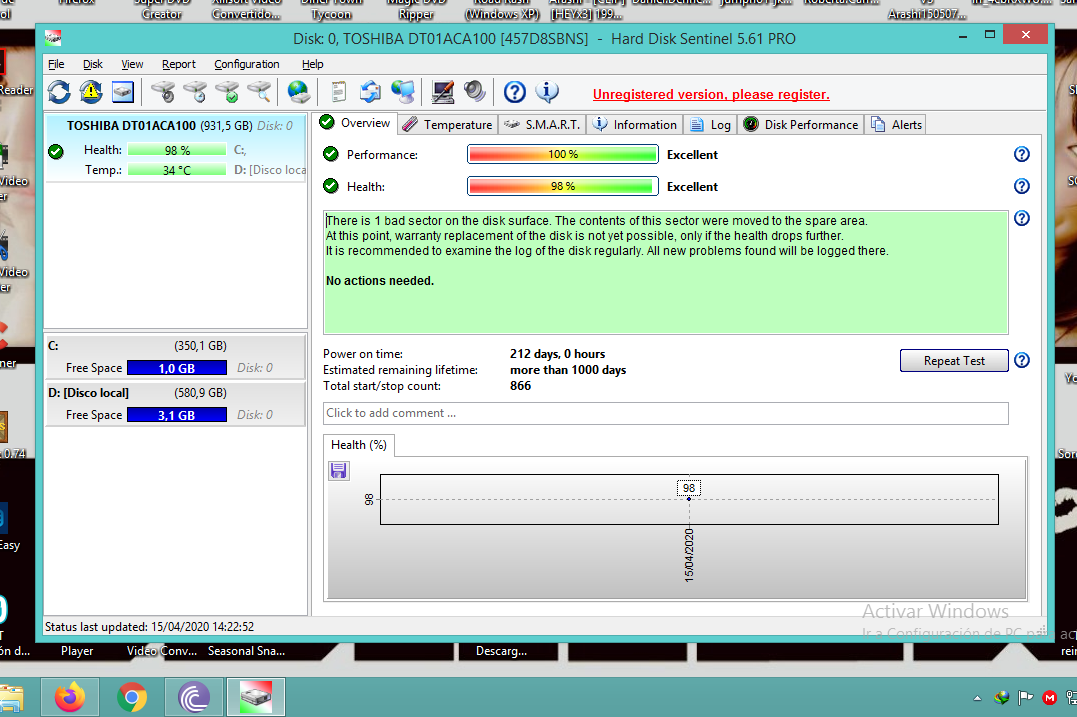
Task: Open the View menu
Action: click(133, 64)
